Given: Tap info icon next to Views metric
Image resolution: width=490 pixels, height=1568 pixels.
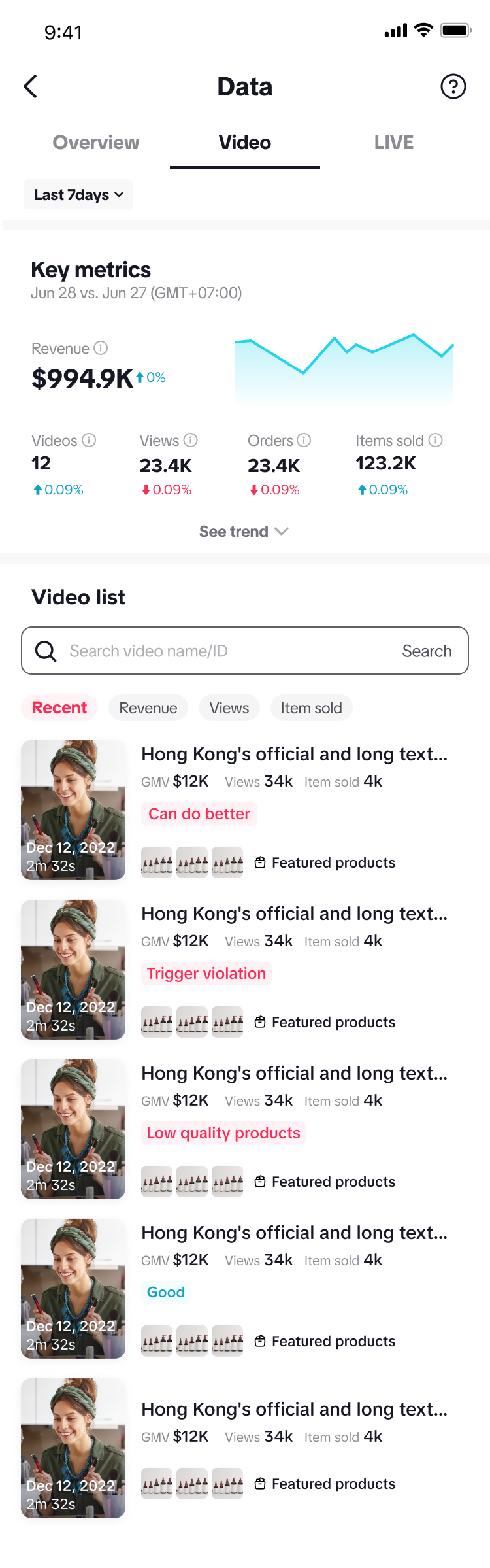Looking at the screenshot, I should pyautogui.click(x=190, y=440).
